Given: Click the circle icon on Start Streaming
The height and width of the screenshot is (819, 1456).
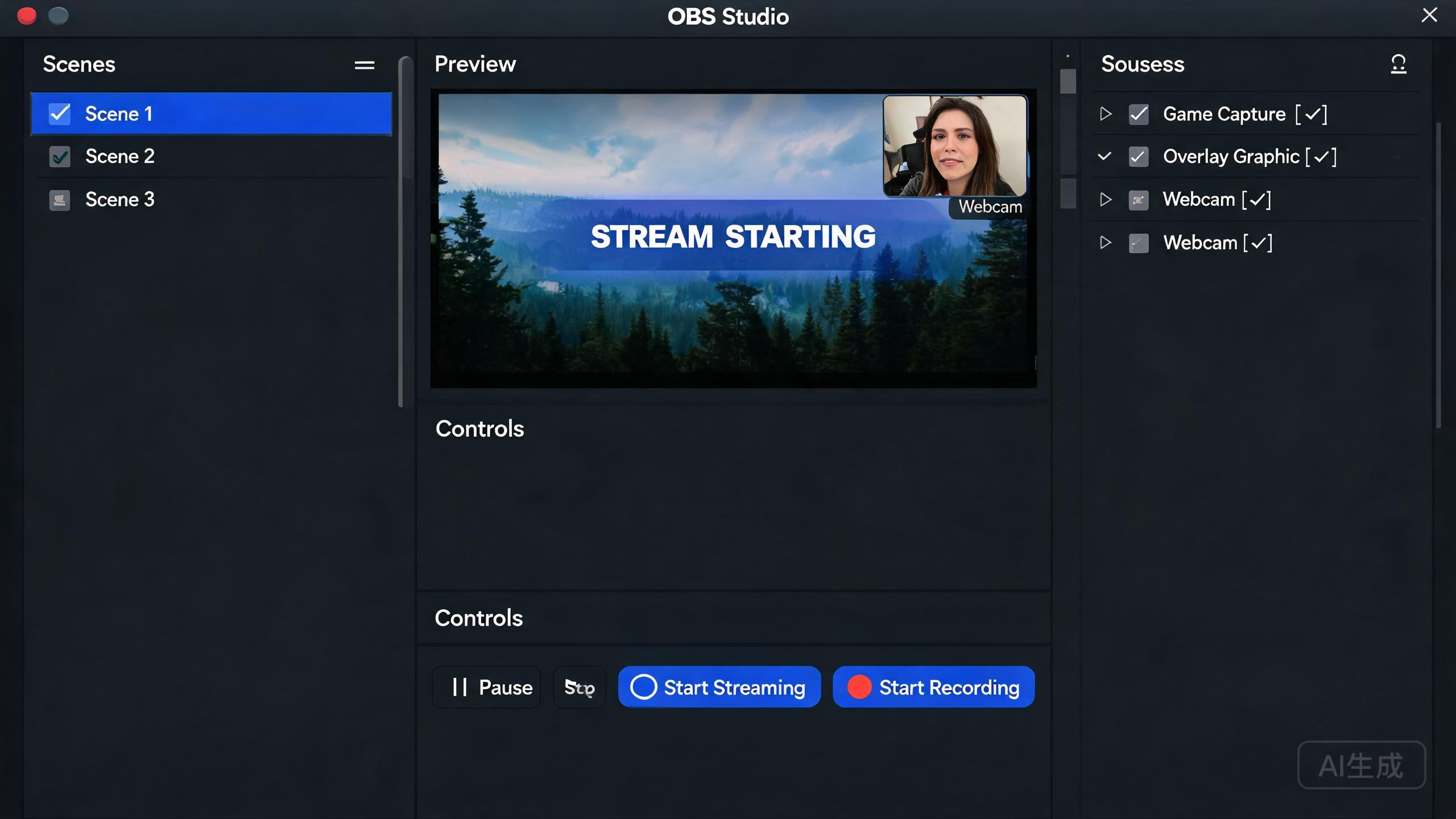Looking at the screenshot, I should (x=644, y=687).
